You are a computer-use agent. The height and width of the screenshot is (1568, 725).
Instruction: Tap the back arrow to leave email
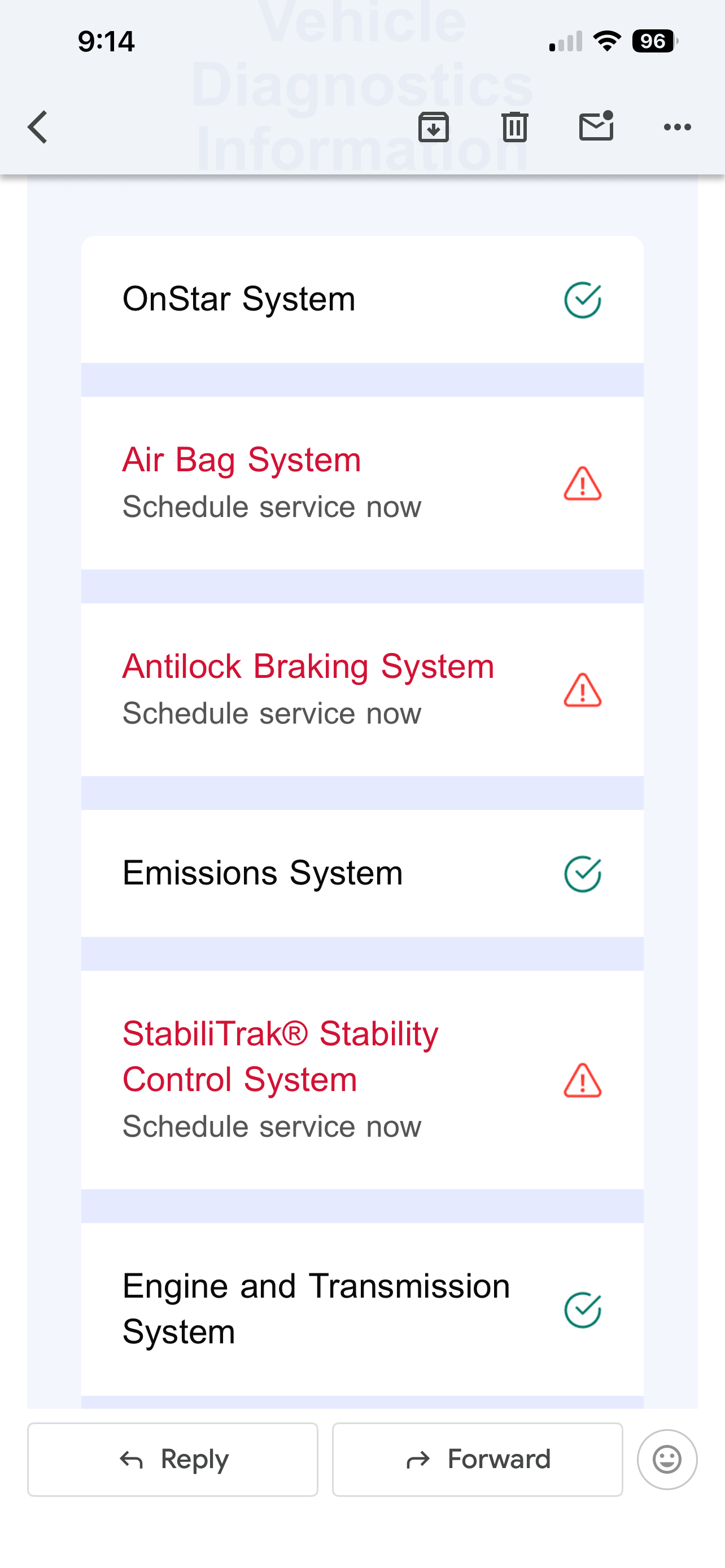[x=38, y=127]
